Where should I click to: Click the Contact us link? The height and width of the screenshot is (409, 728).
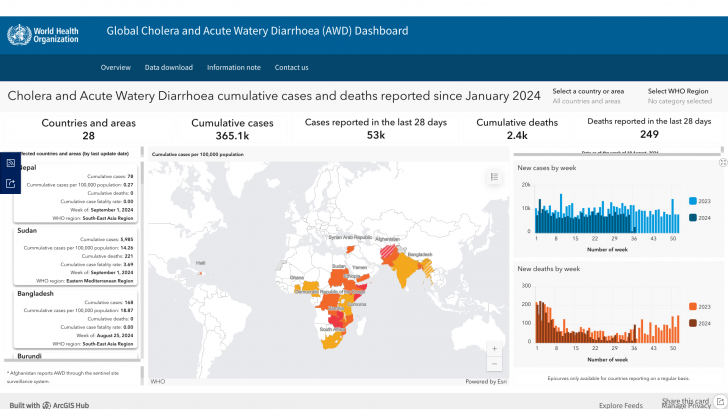click(291, 67)
